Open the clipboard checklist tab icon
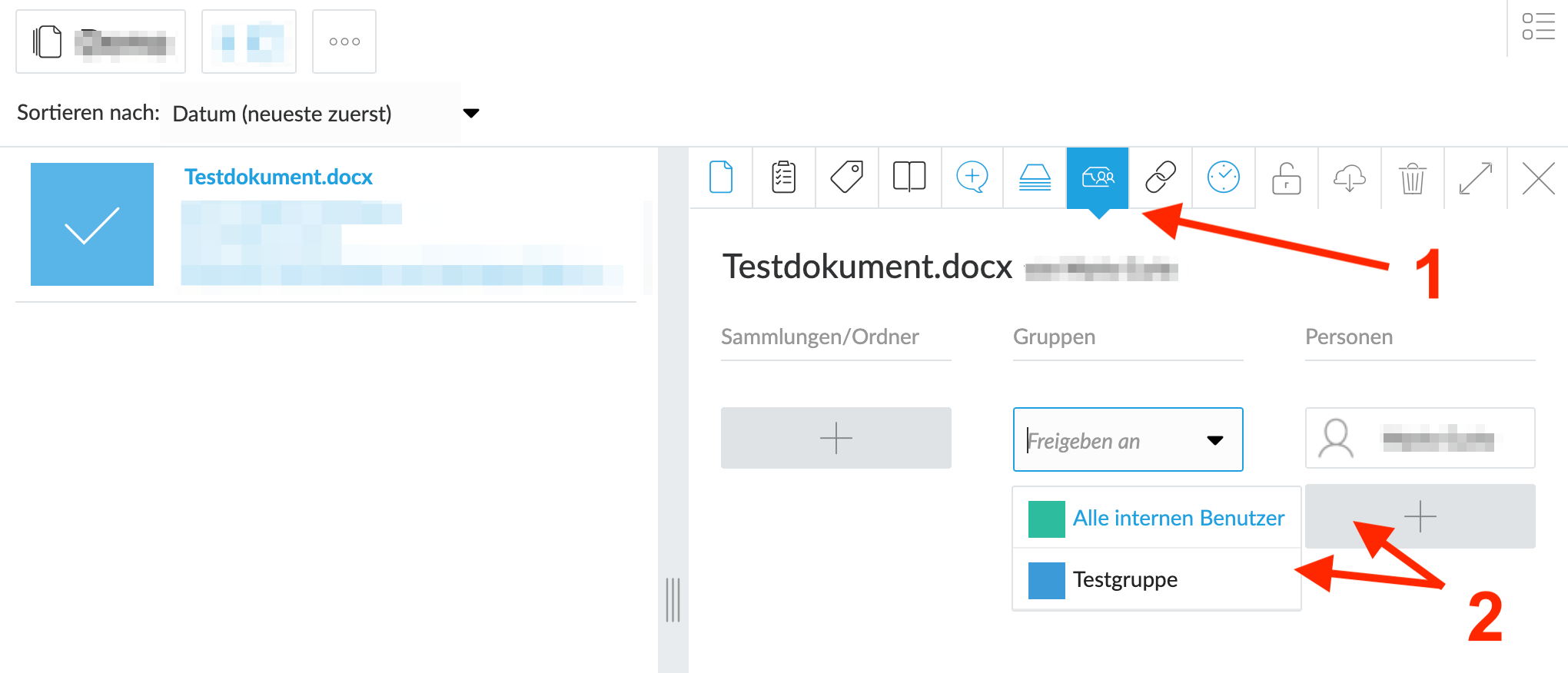The height and width of the screenshot is (673, 1568). point(783,177)
